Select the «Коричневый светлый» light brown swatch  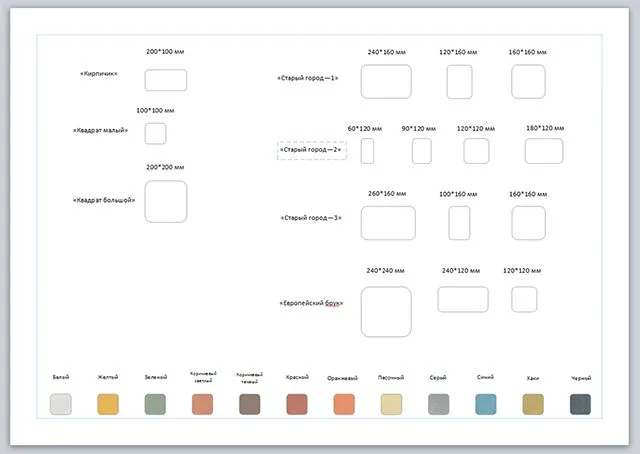(x=202, y=404)
